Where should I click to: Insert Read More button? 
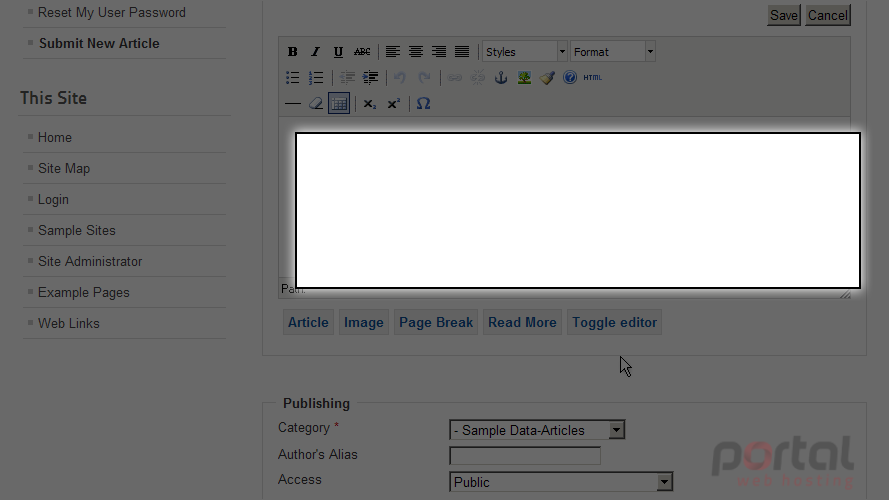pyautogui.click(x=522, y=322)
